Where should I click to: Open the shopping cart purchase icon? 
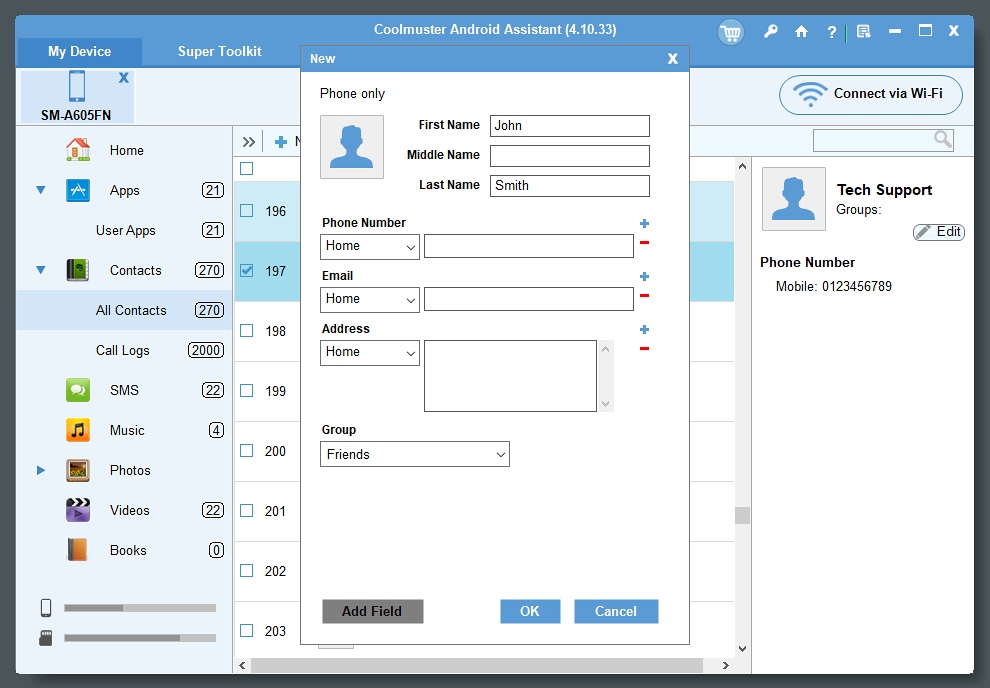(x=731, y=32)
